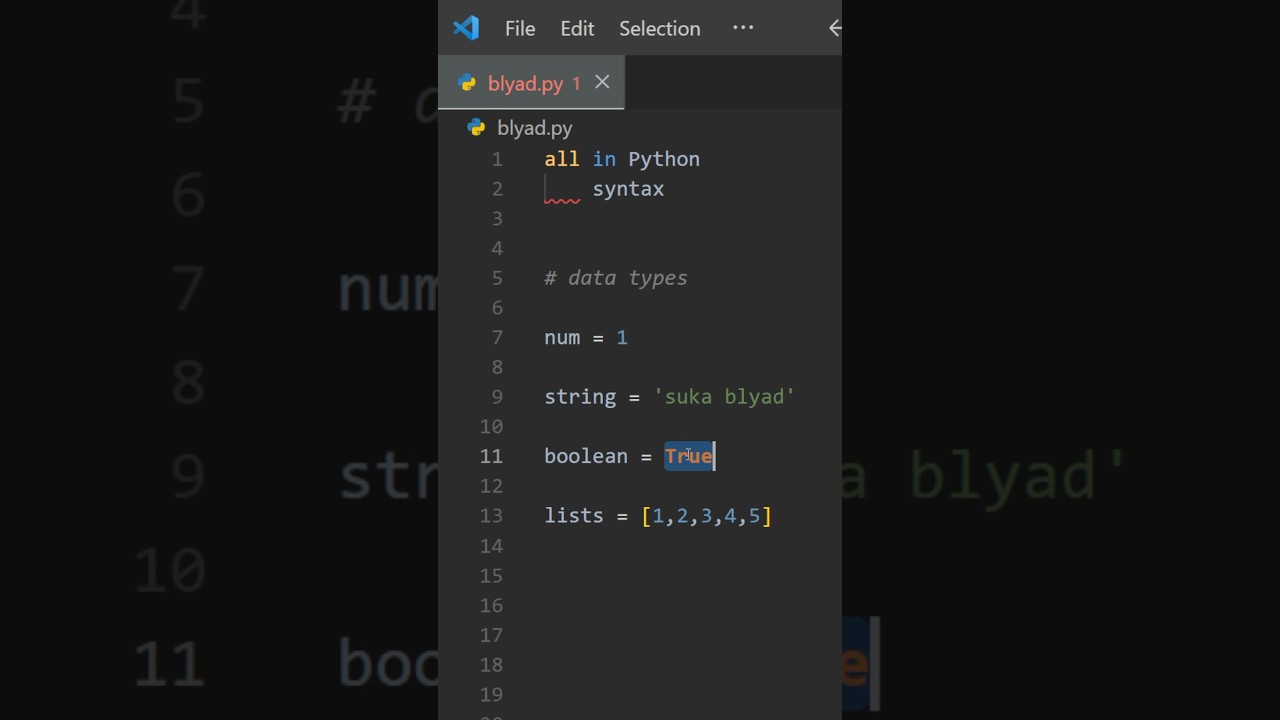Click the 'in' keyword on line 1
The width and height of the screenshot is (1280, 720).
click(x=604, y=159)
